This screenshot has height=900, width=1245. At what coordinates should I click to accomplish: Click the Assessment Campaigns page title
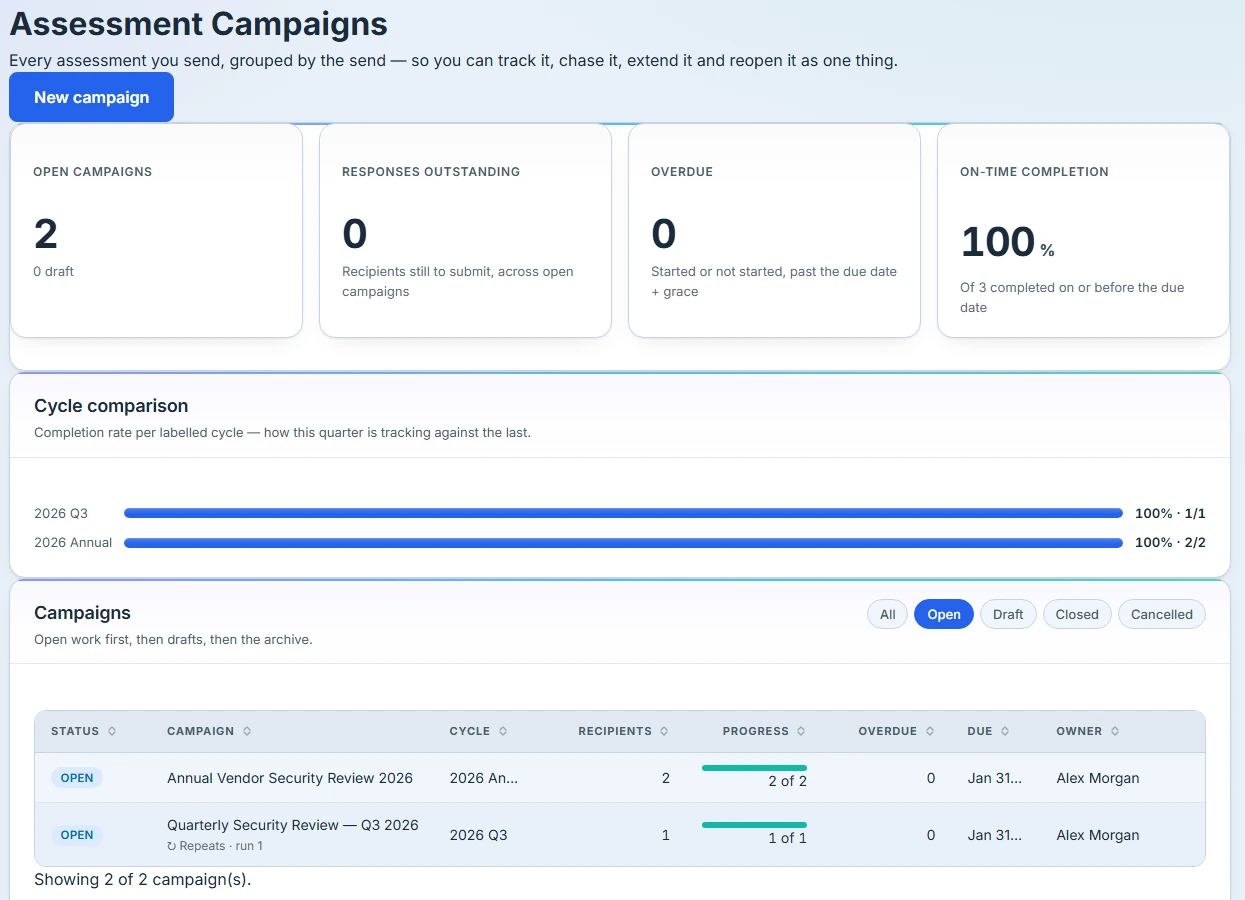tap(199, 23)
